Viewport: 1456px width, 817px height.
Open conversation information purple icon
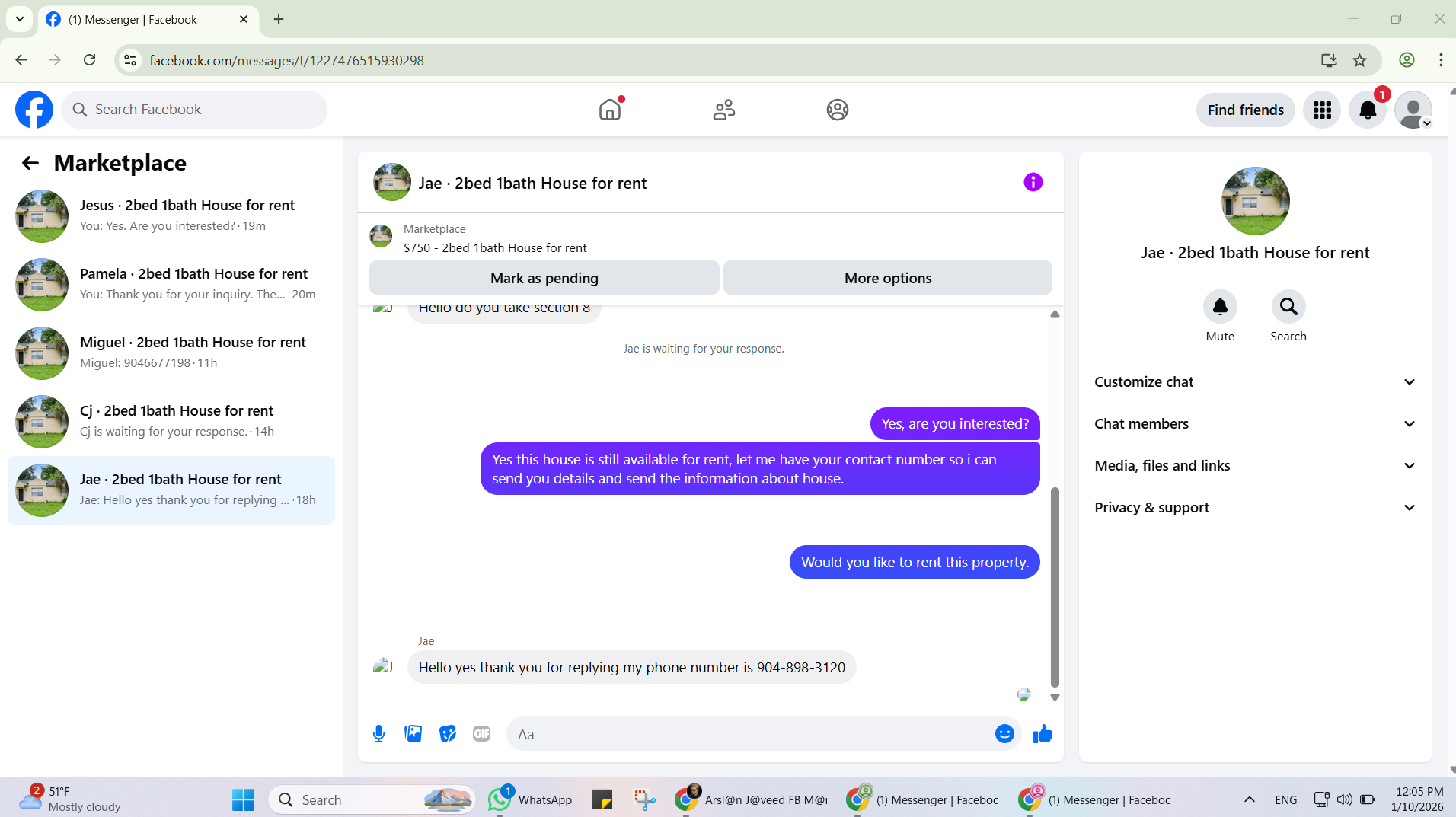coord(1033,182)
